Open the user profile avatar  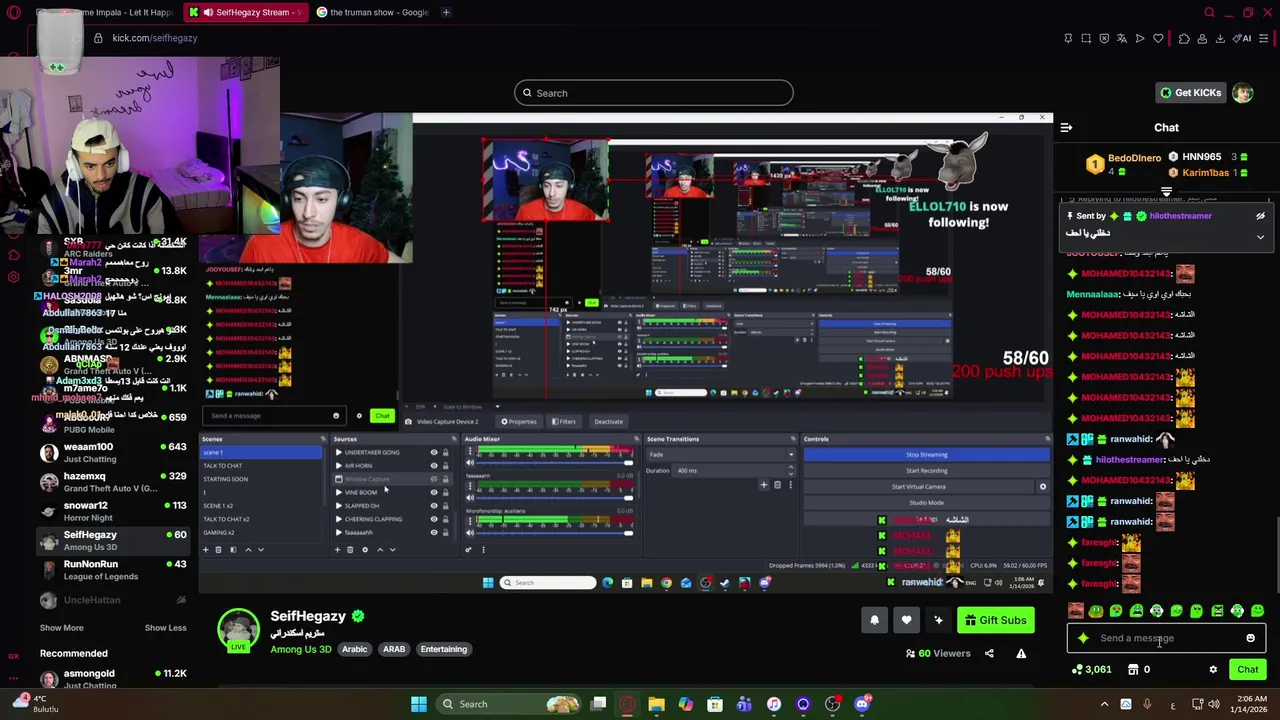[1242, 93]
